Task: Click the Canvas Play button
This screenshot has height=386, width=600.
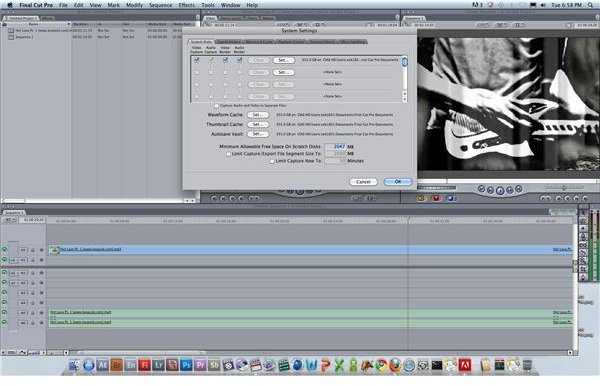Action: coord(500,190)
